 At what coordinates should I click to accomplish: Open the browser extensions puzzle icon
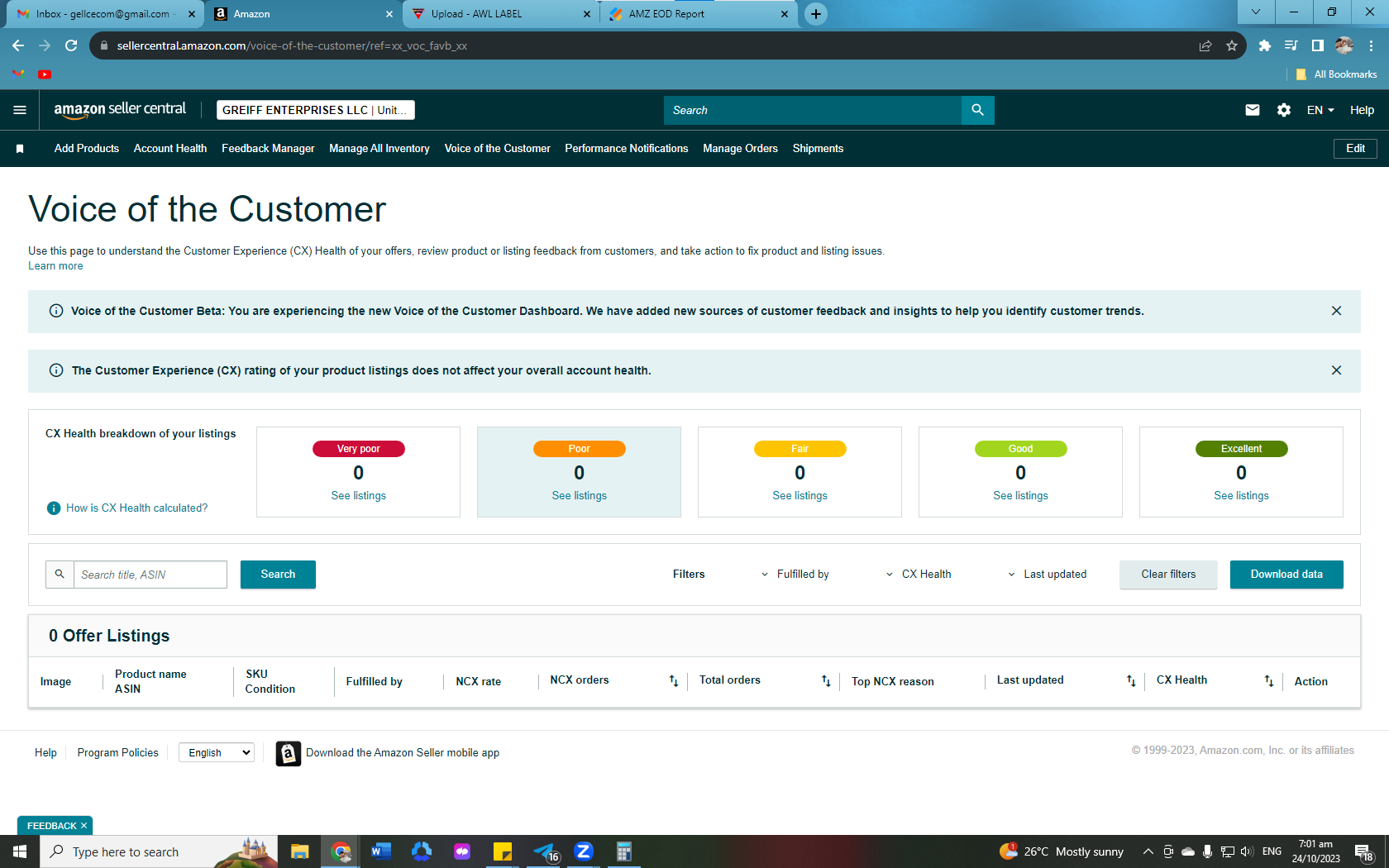pyautogui.click(x=1265, y=45)
